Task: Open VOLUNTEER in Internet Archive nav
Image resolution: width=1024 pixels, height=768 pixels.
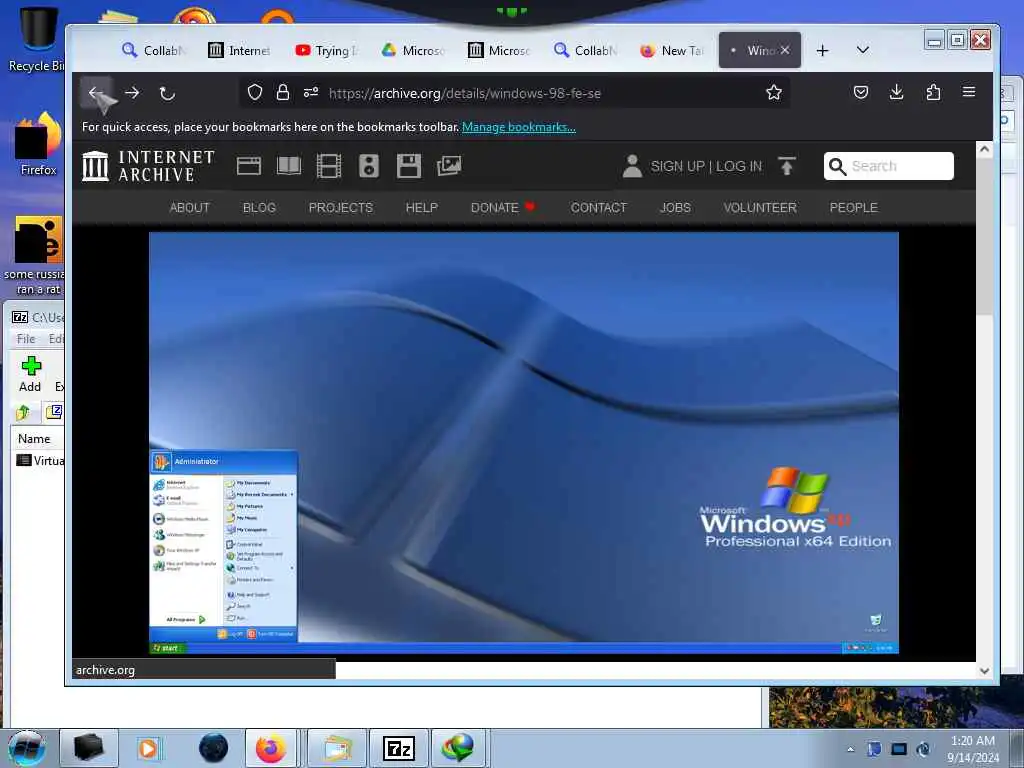Action: (760, 208)
